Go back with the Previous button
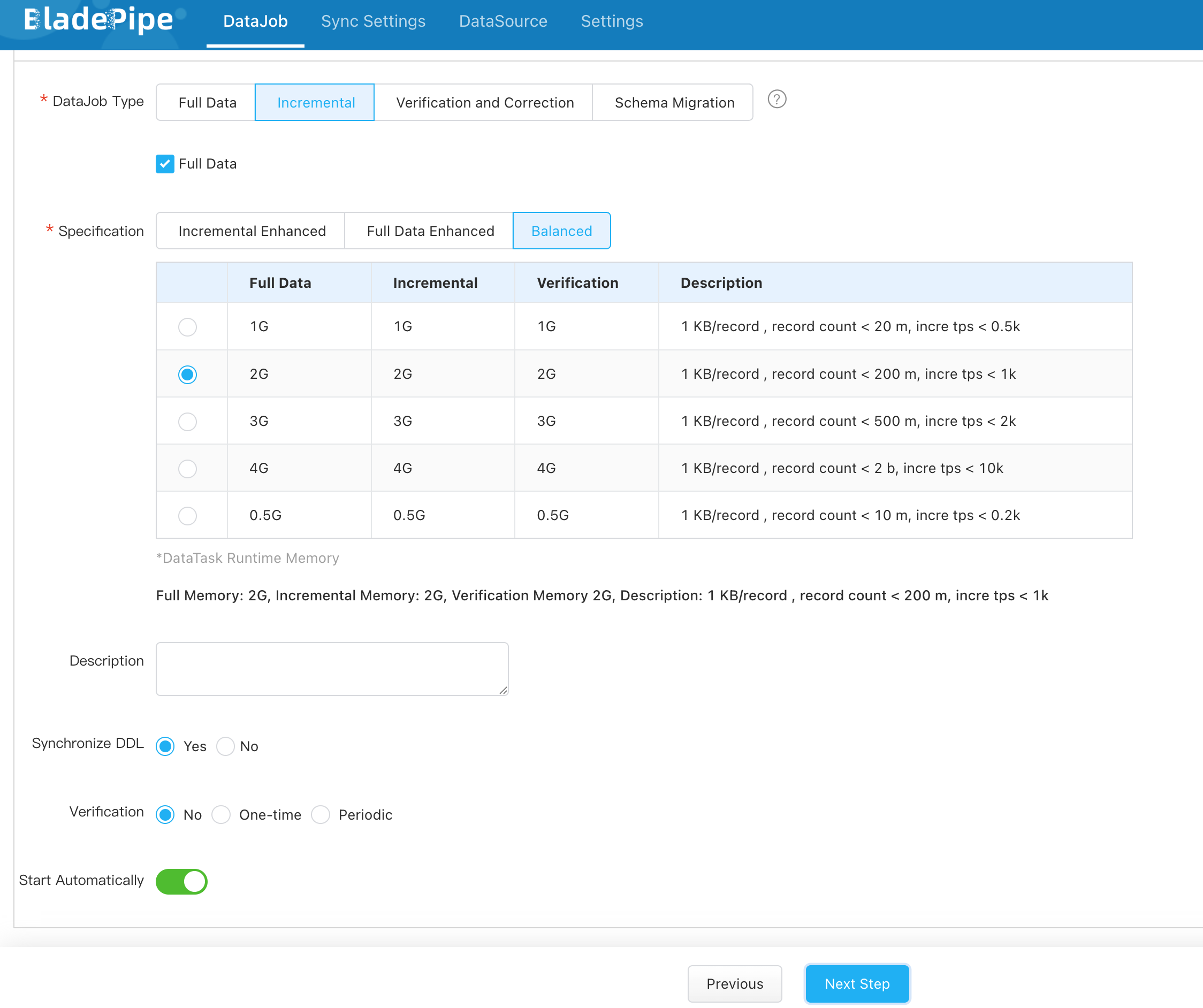 point(734,983)
